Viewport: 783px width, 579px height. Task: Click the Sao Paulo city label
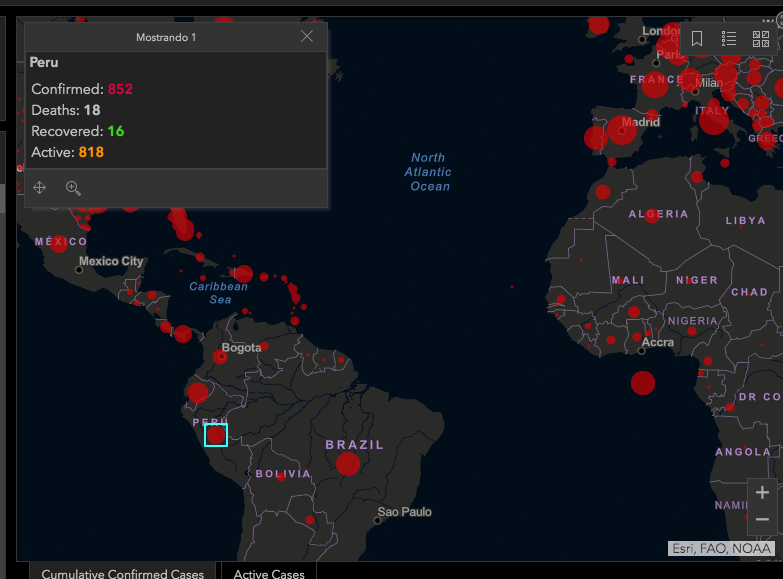[404, 512]
